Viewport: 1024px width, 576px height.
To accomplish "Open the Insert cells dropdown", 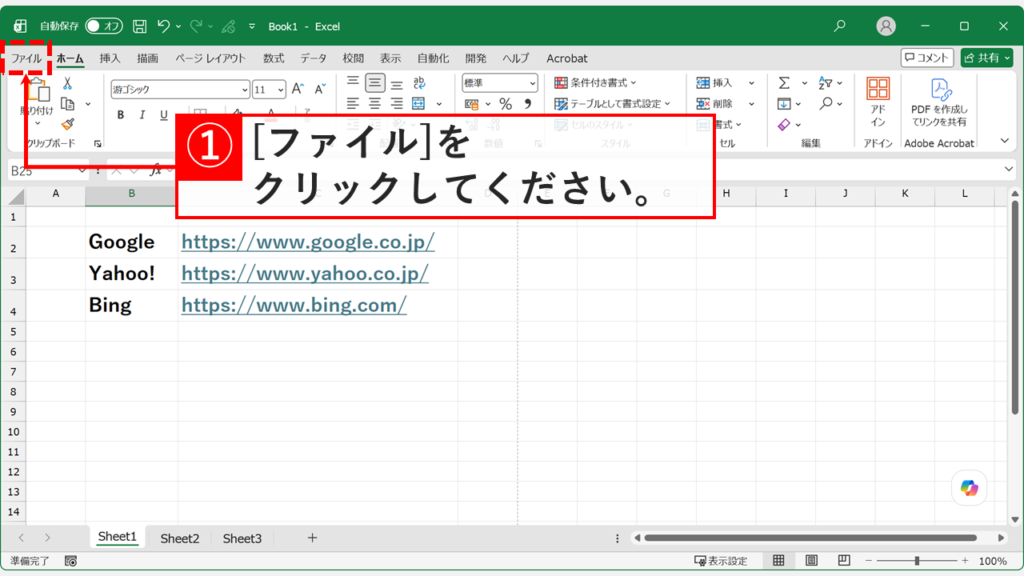I will 751,83.
